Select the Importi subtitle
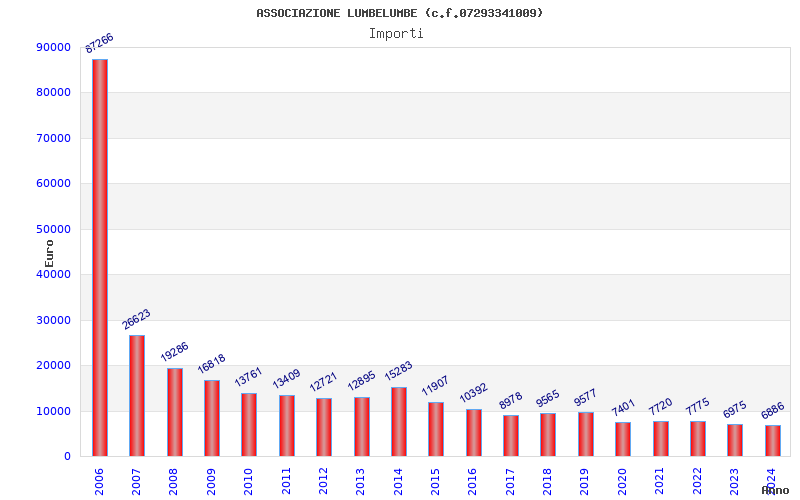Viewport: 800px width, 500px height. pos(396,34)
